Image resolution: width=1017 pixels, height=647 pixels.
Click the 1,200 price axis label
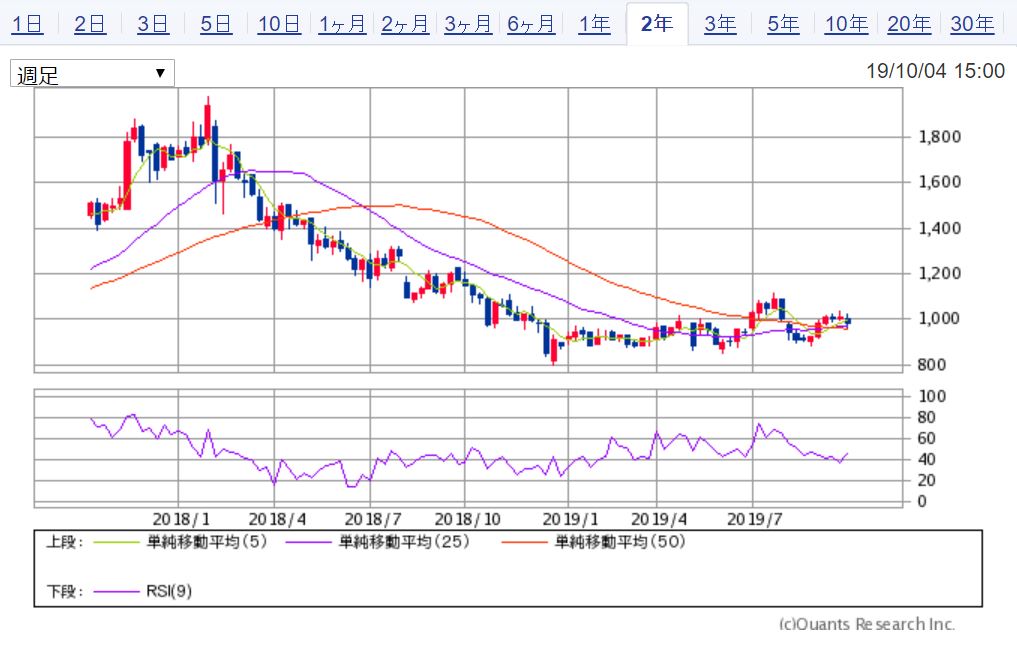pos(940,274)
